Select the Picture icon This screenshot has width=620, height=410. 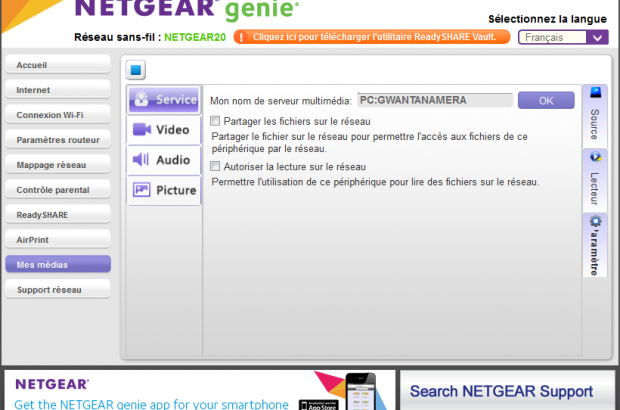point(141,190)
